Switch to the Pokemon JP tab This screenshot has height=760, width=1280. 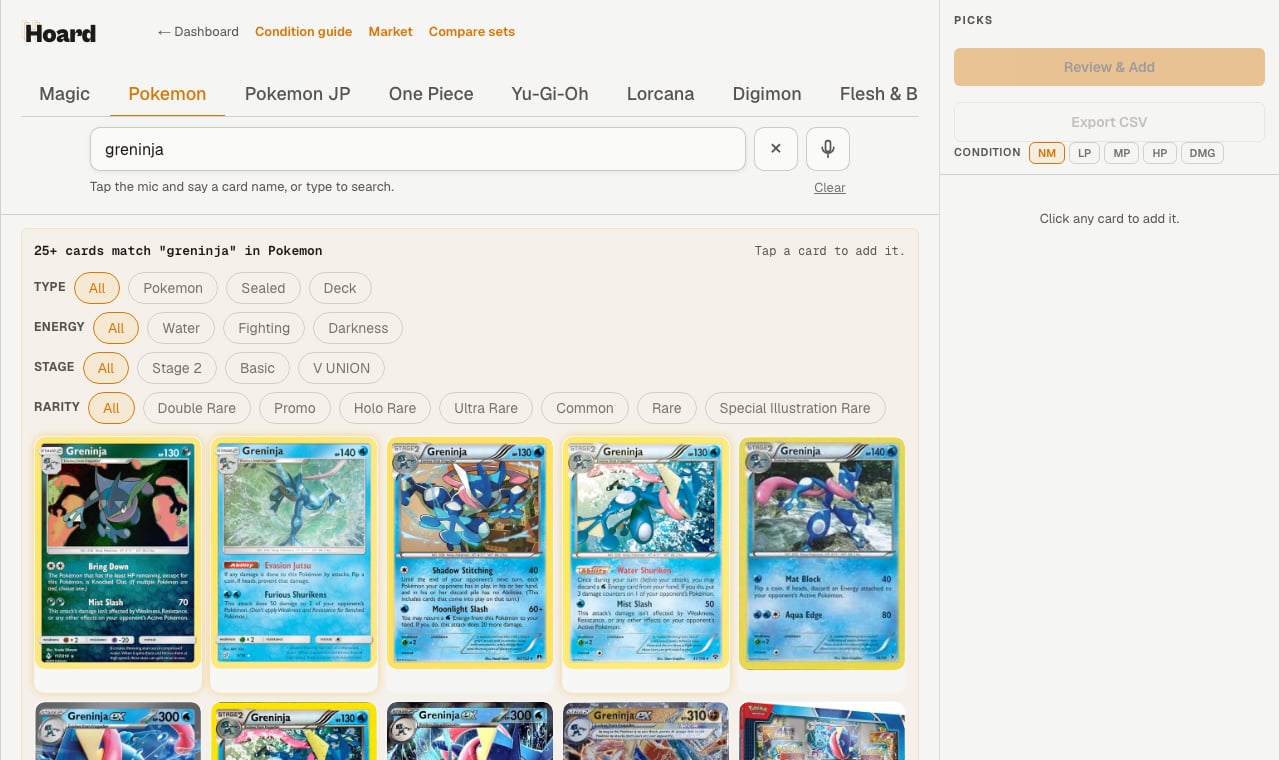[x=298, y=94]
